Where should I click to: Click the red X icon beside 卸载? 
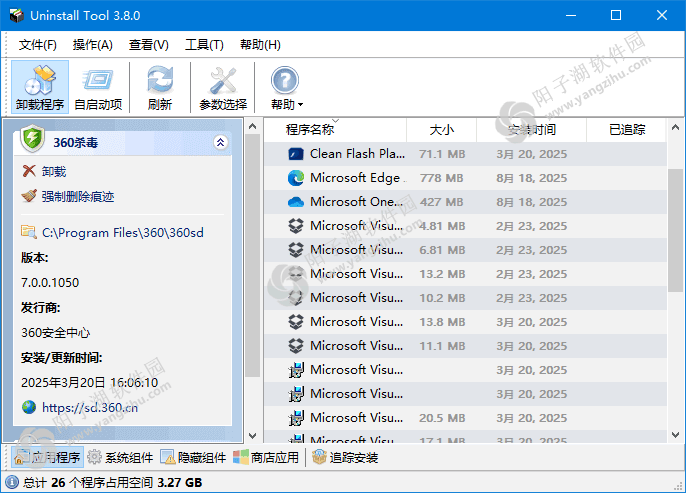pos(29,171)
